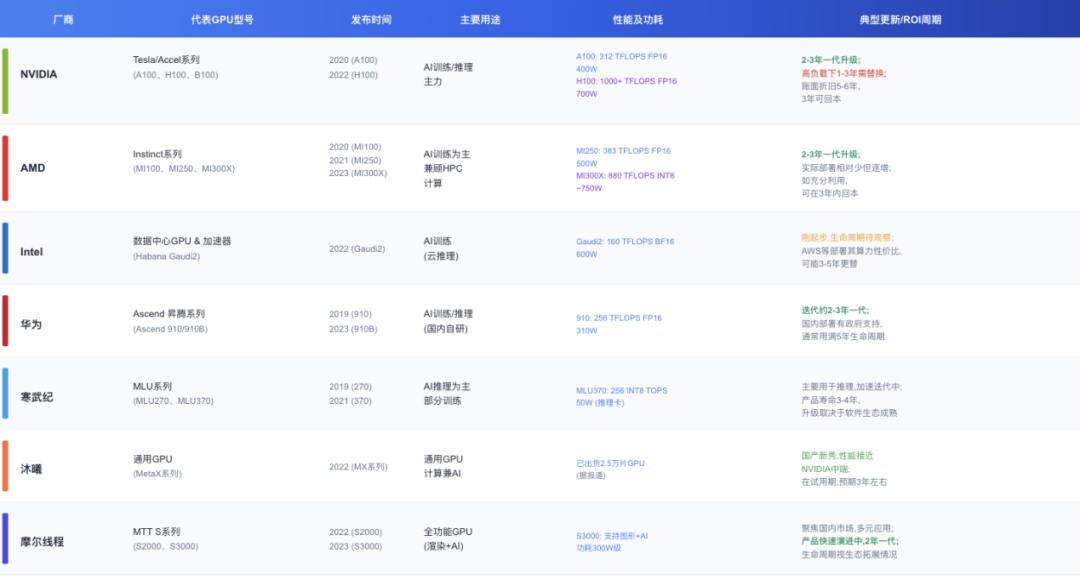This screenshot has height=586, width=1080.
Task: Click the 华为 vendor name
Action: tap(31, 324)
